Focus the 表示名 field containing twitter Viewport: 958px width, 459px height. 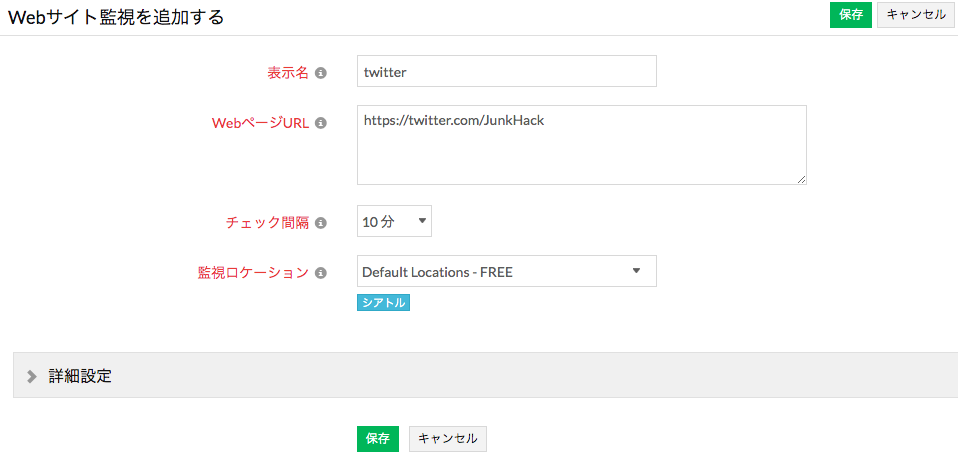coord(506,72)
